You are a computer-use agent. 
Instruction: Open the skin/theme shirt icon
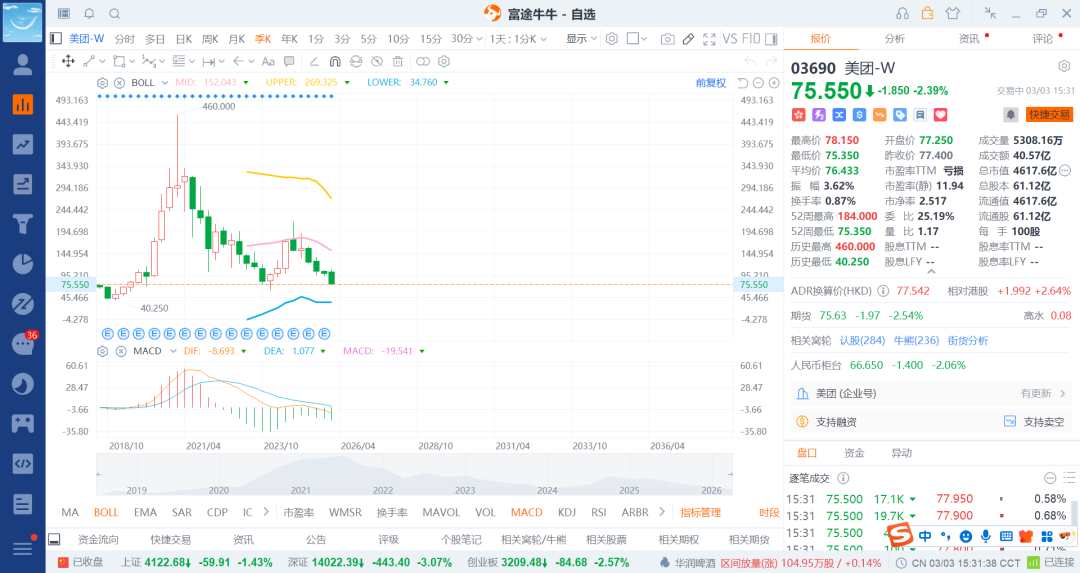point(953,13)
